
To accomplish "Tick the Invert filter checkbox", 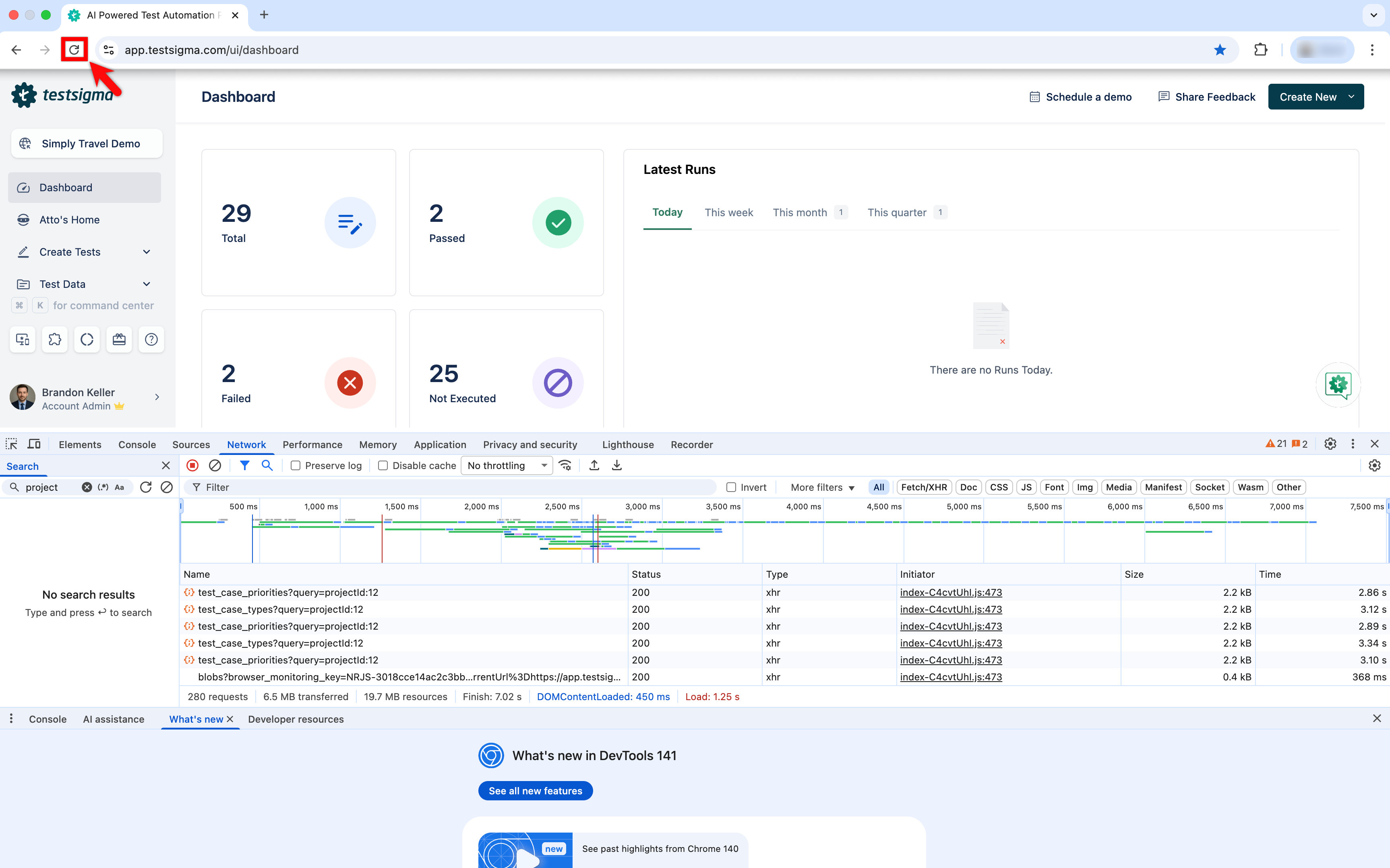I will pyautogui.click(x=731, y=488).
